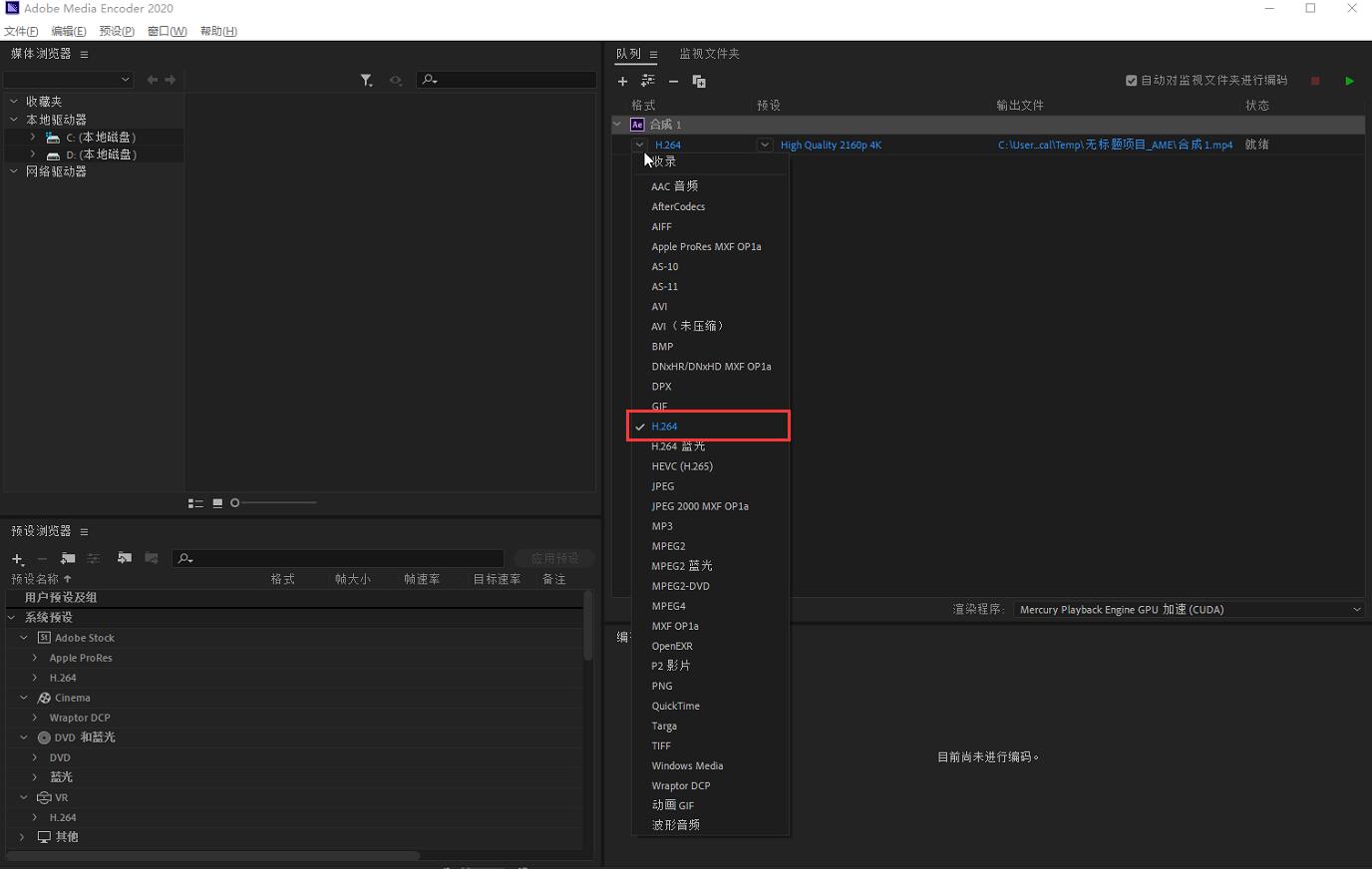
Task: Click the 预设名称 column header
Action: coord(41,579)
